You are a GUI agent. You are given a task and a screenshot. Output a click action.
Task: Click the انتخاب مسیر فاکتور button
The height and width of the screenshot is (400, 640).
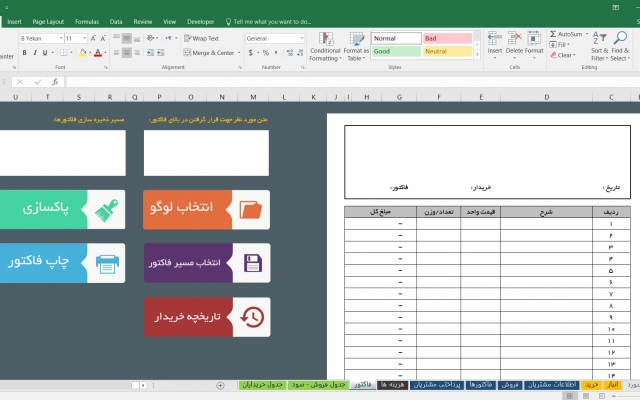pos(207,263)
